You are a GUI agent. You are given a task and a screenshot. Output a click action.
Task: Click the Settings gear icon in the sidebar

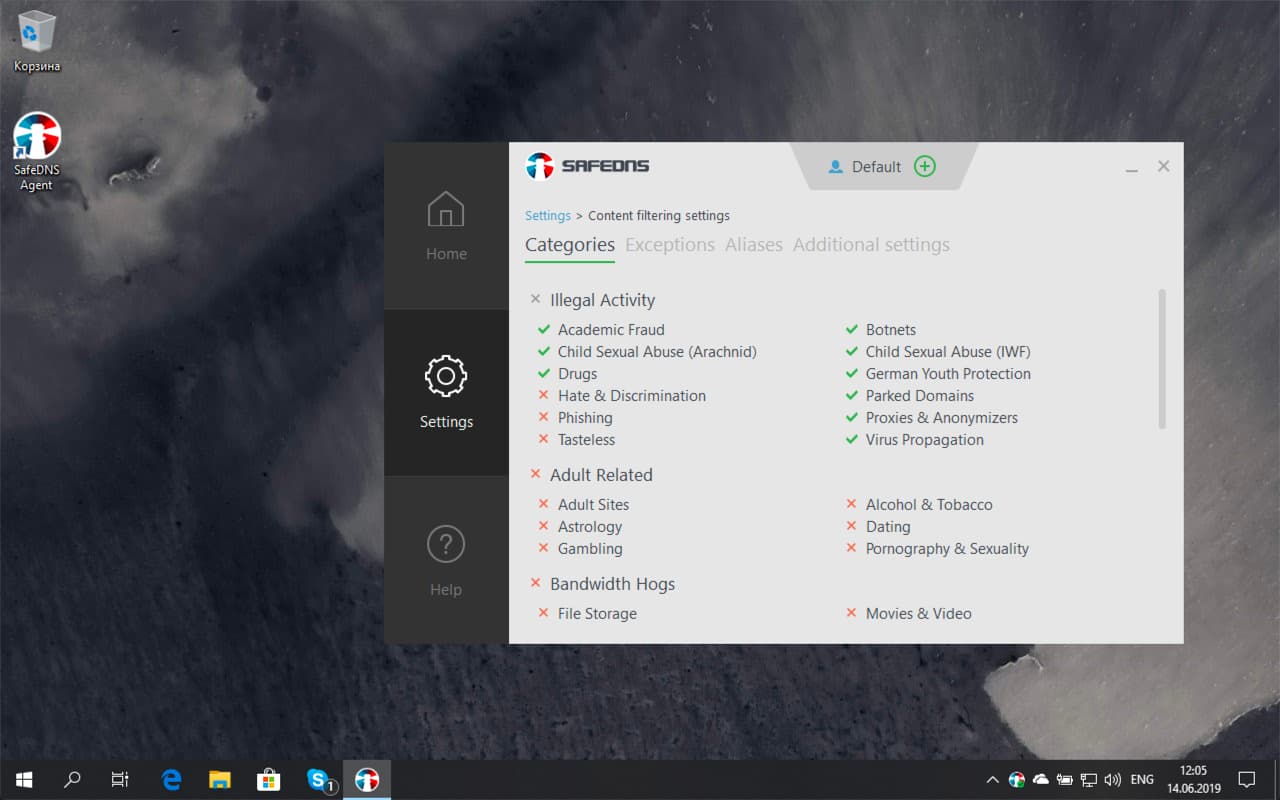(x=446, y=376)
